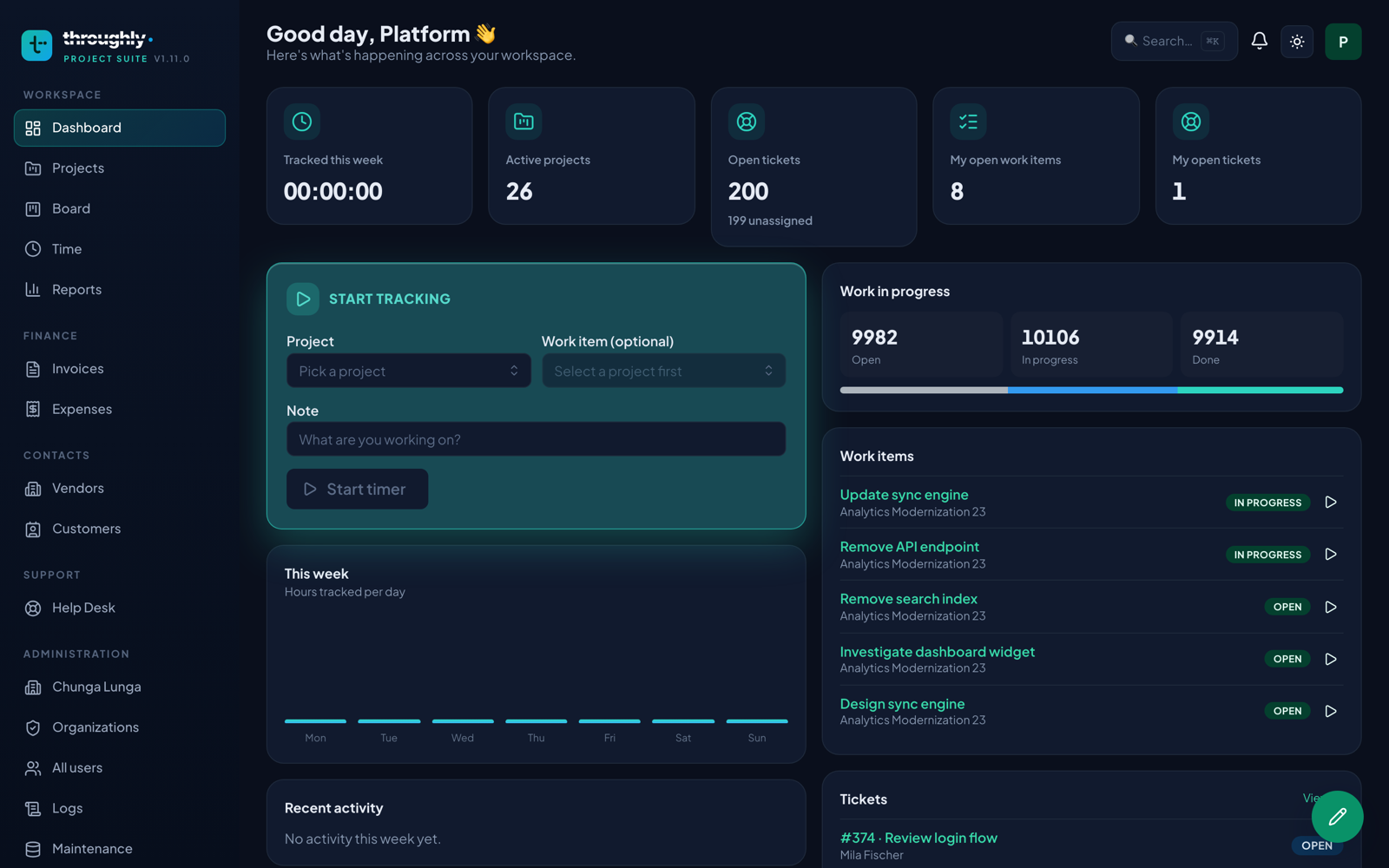Image resolution: width=1389 pixels, height=868 pixels.
Task: Click the Throughly logo icon
Action: 36,45
